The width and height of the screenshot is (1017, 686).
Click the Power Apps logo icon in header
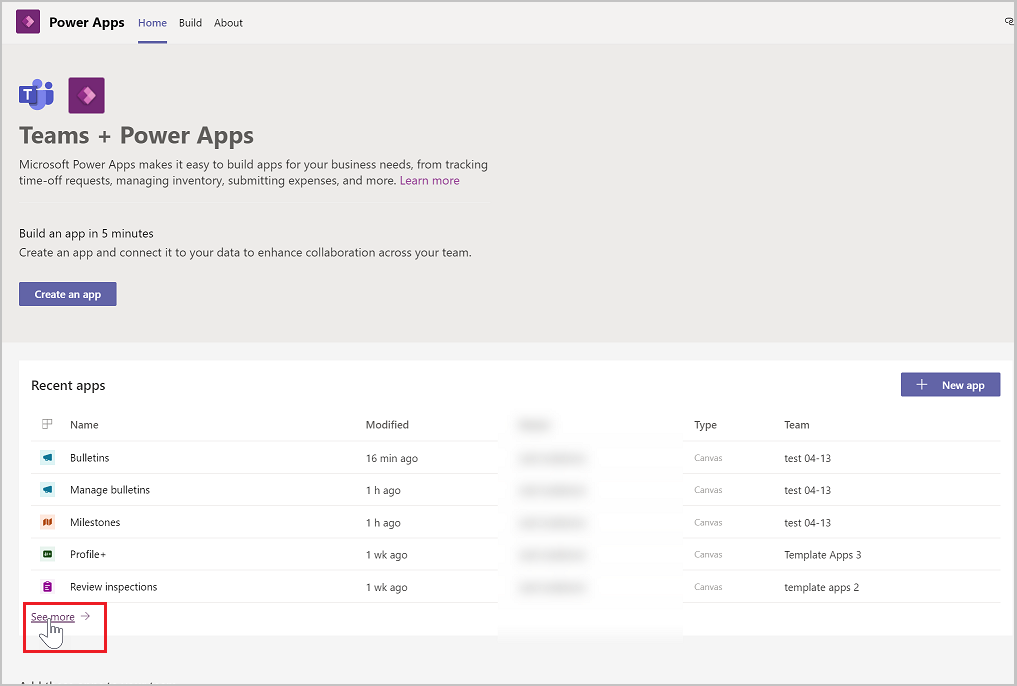pos(28,22)
